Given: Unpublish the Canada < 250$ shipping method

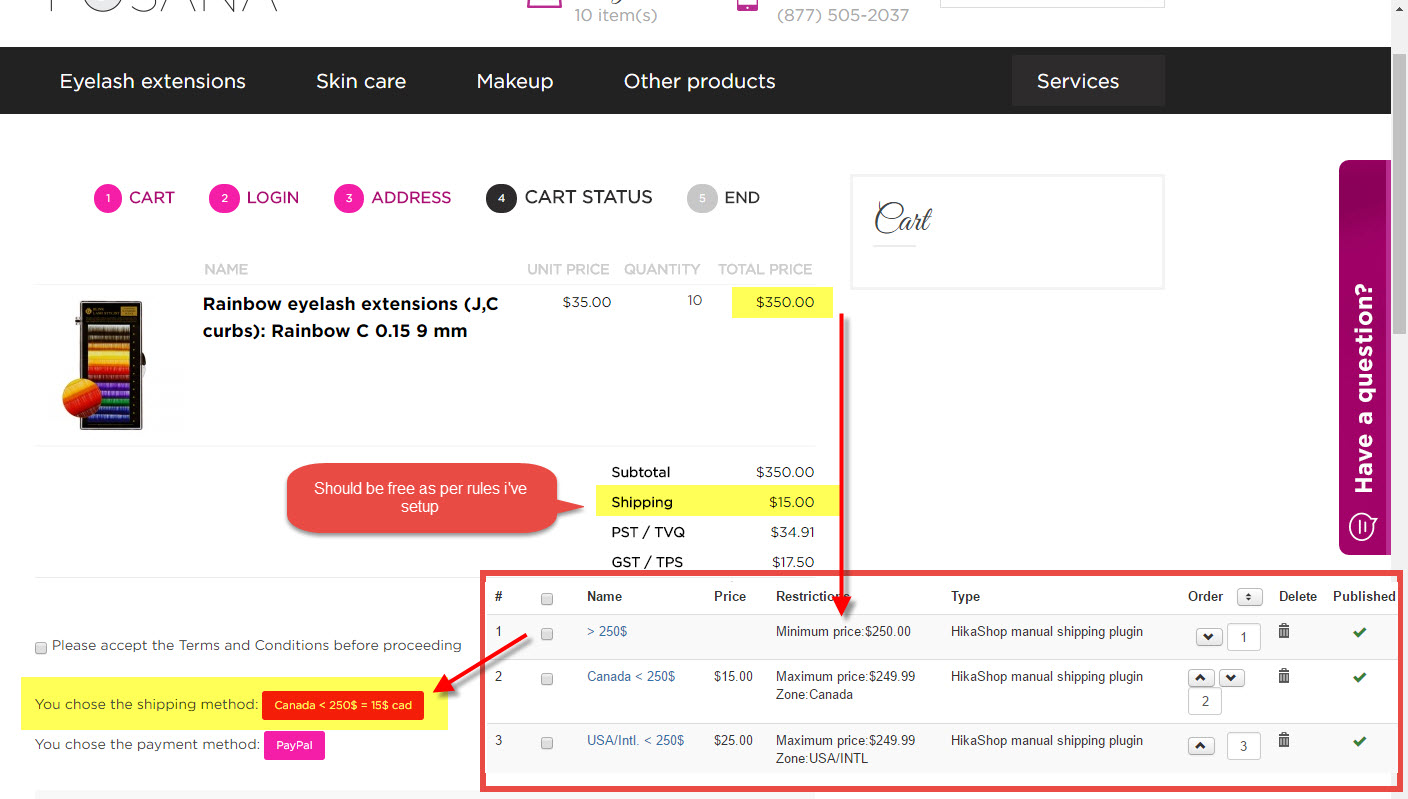Looking at the screenshot, I should click(1360, 677).
